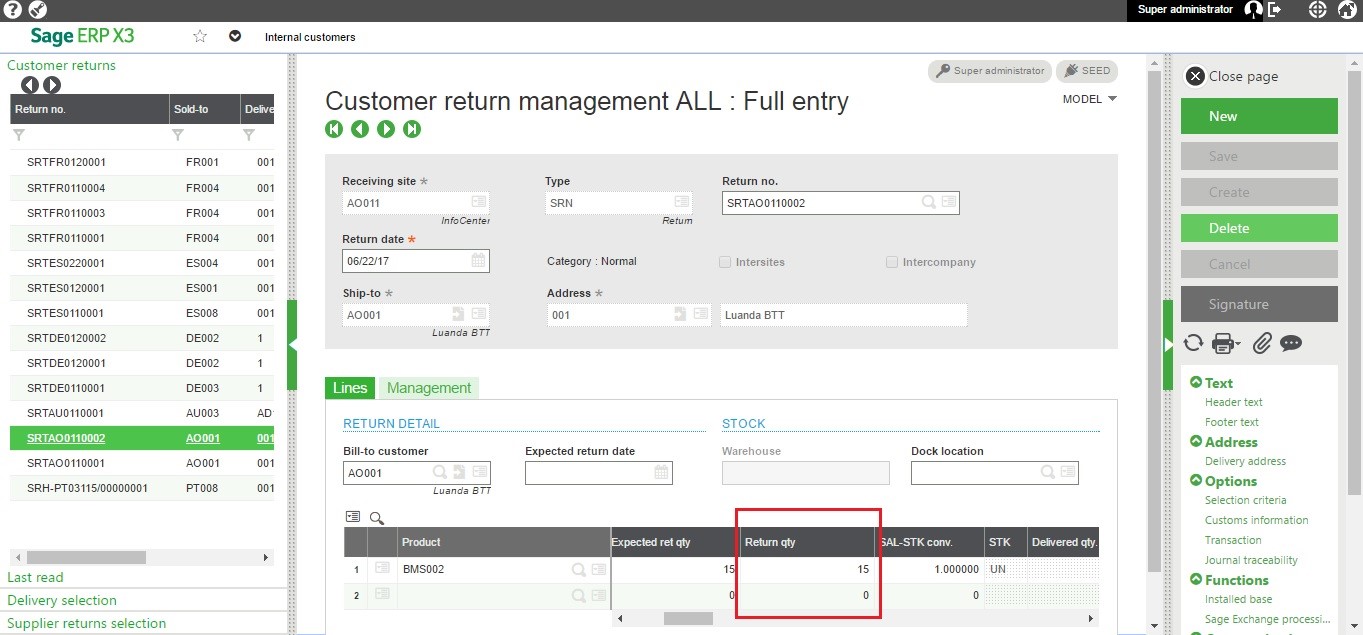Click filter icon under Return no. column
Screen dimensions: 1363x635
point(18,135)
